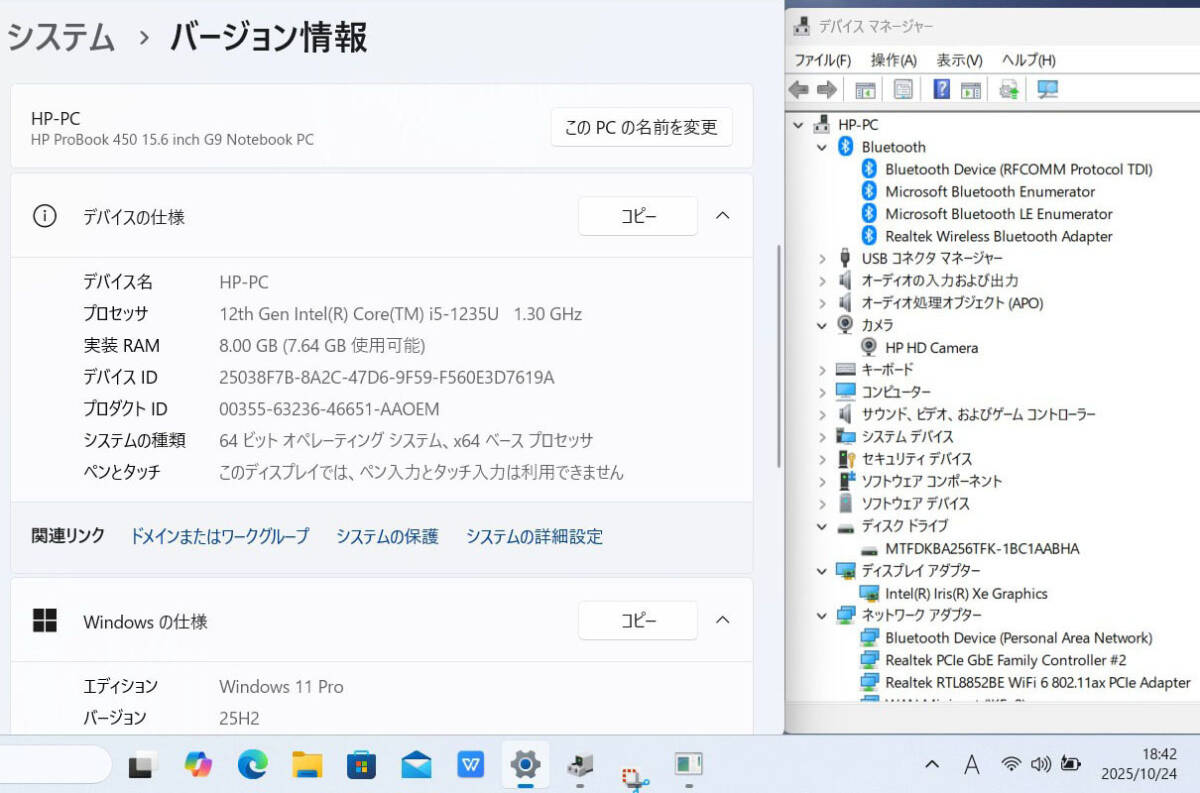
Task: Collapse the Bluetooth tree node
Action: 822,147
